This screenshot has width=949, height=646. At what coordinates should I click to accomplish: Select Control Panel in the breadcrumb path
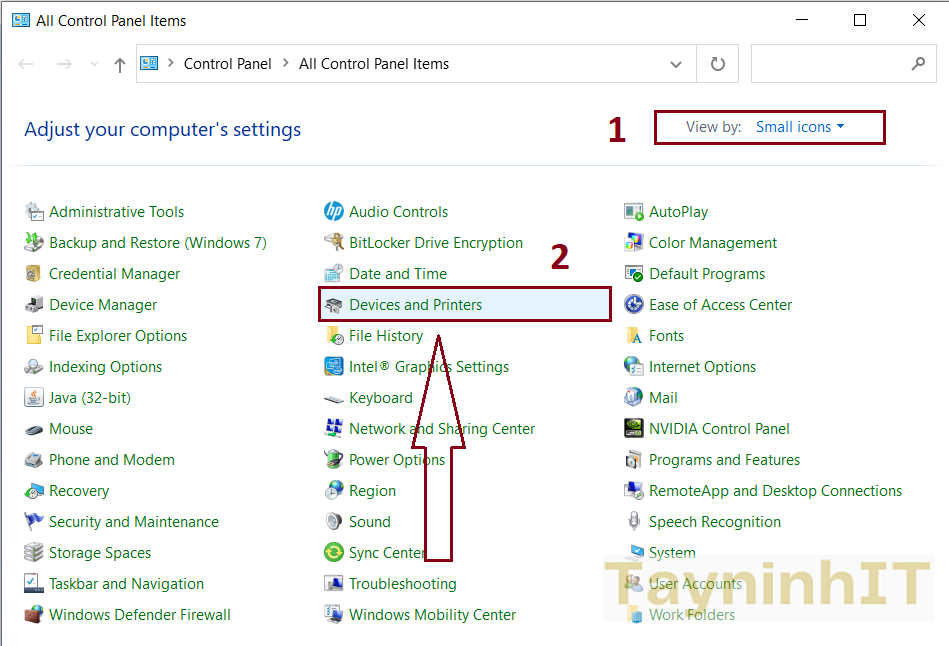tap(227, 64)
